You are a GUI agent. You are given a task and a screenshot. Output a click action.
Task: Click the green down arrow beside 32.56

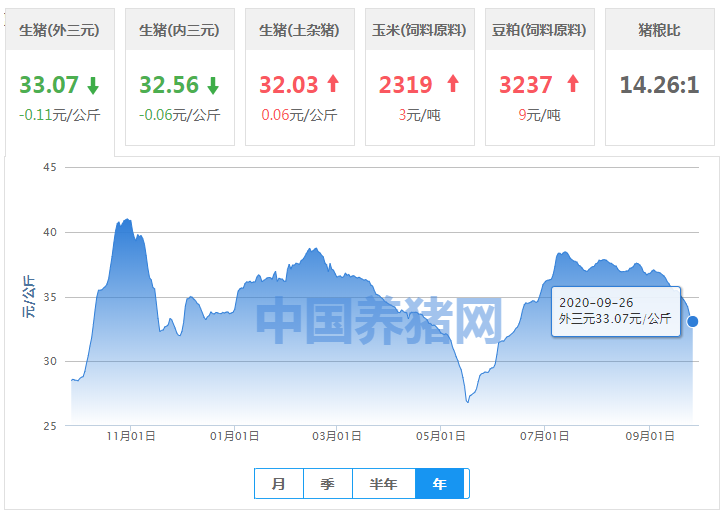213,86
